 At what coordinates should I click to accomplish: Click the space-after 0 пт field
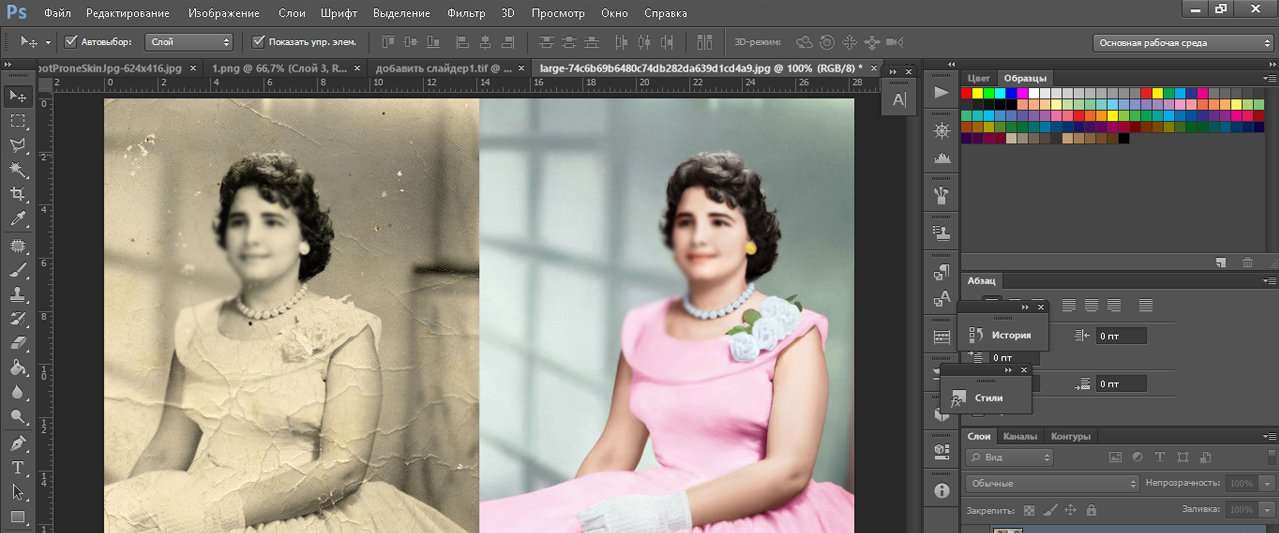click(x=1120, y=384)
